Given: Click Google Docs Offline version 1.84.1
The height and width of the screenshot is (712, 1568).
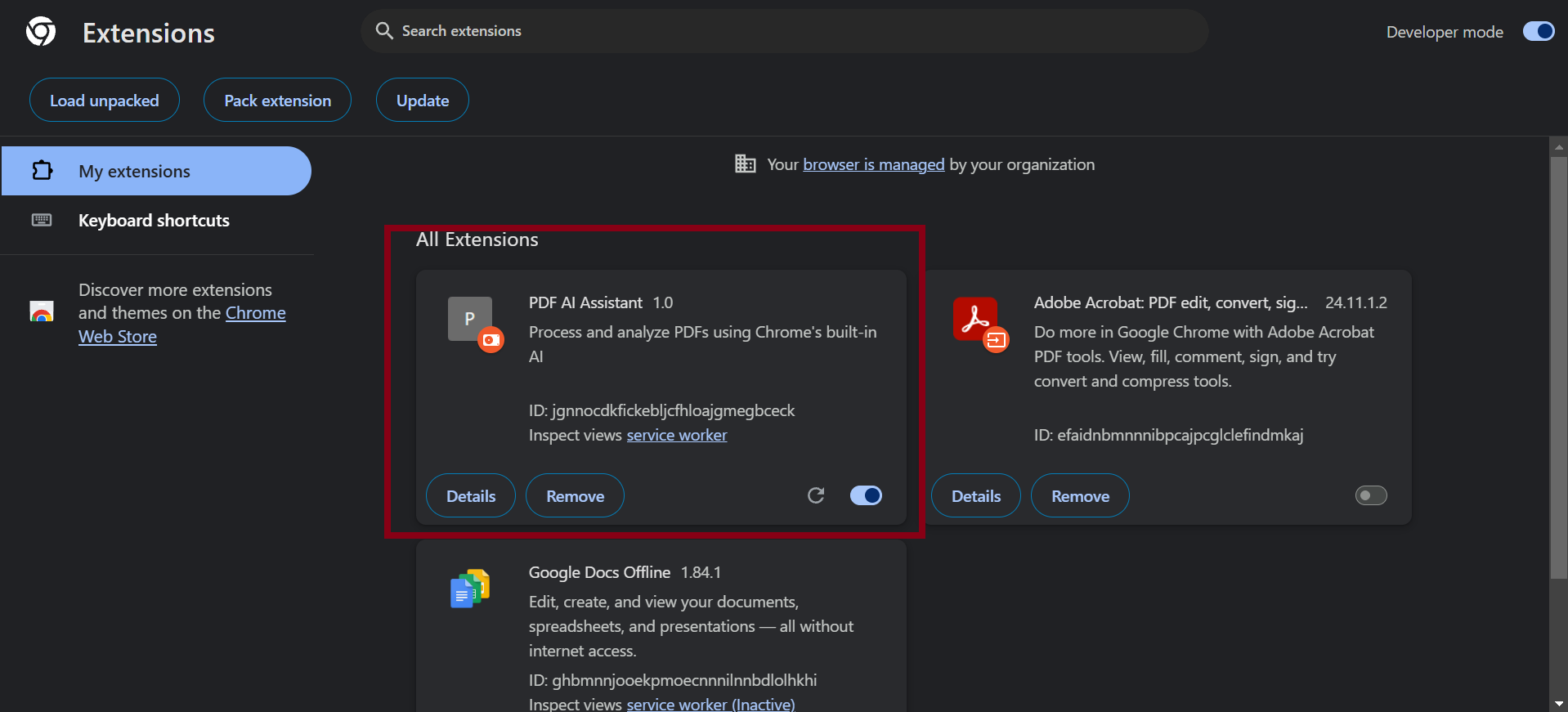Looking at the screenshot, I should tap(701, 572).
